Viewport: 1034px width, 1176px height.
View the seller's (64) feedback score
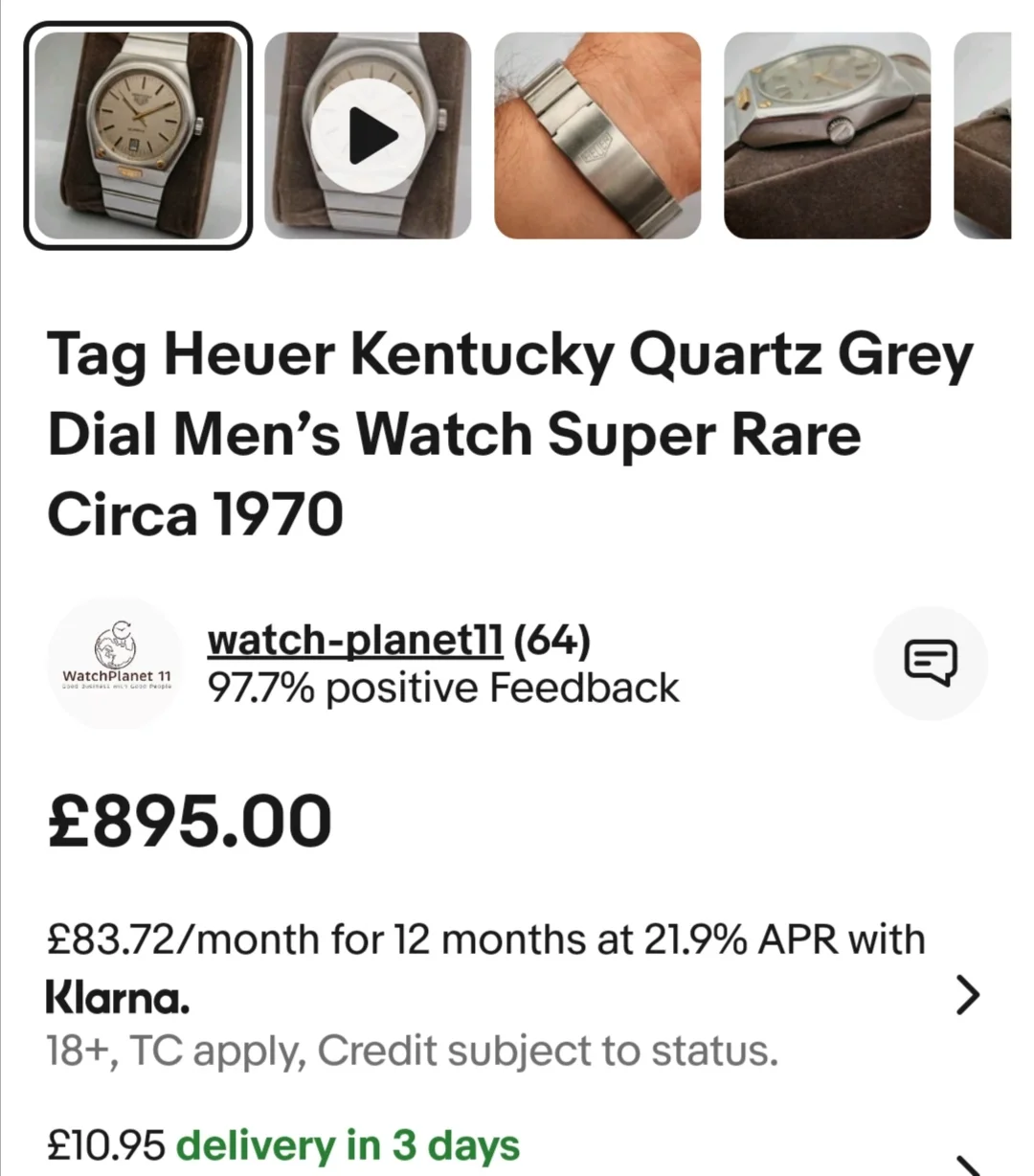(551, 641)
